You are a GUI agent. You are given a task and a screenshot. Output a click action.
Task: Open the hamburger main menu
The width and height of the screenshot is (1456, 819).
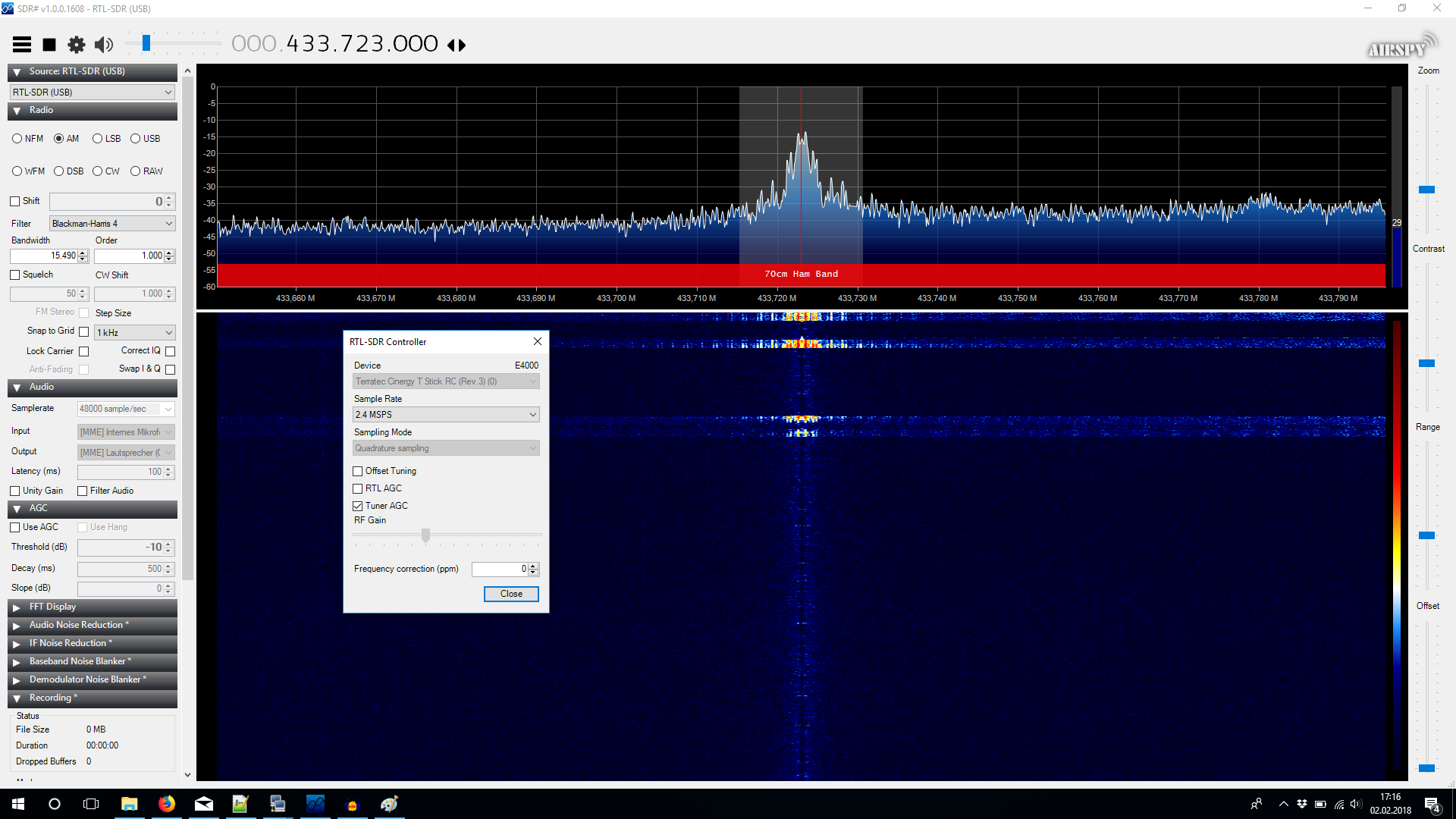22,45
